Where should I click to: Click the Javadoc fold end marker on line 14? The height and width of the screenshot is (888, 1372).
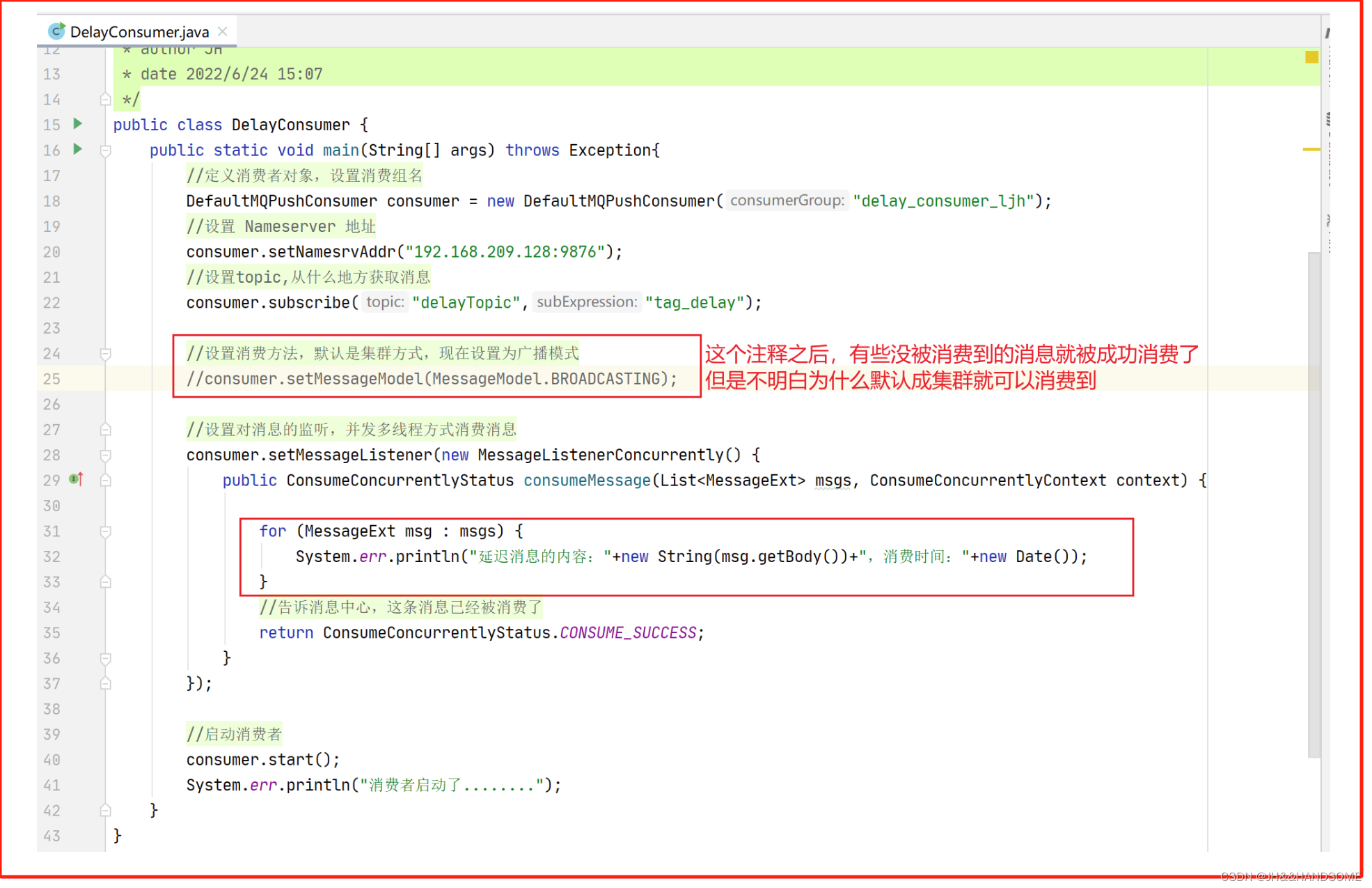(106, 100)
